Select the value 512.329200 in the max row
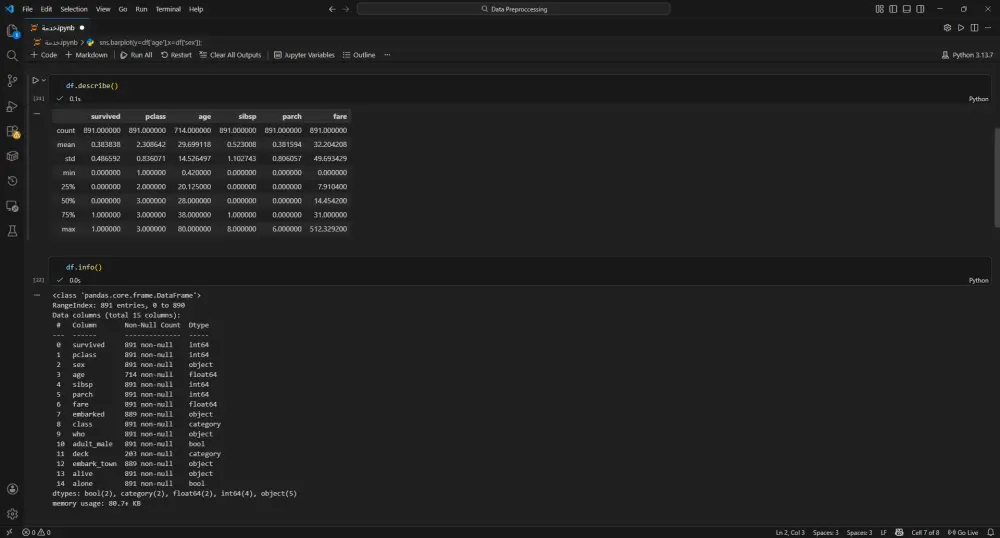The width and height of the screenshot is (1000, 538). pyautogui.click(x=328, y=229)
